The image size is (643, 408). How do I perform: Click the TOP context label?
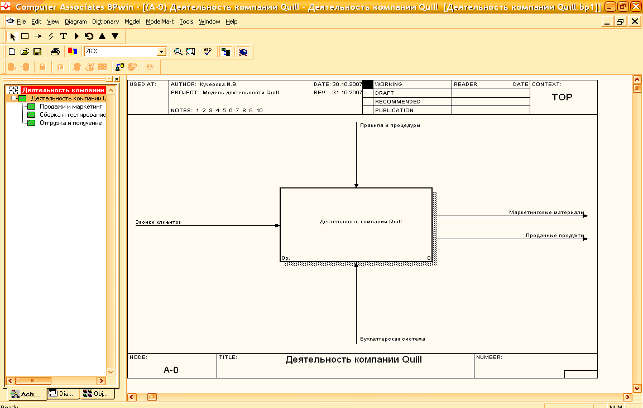[x=562, y=97]
